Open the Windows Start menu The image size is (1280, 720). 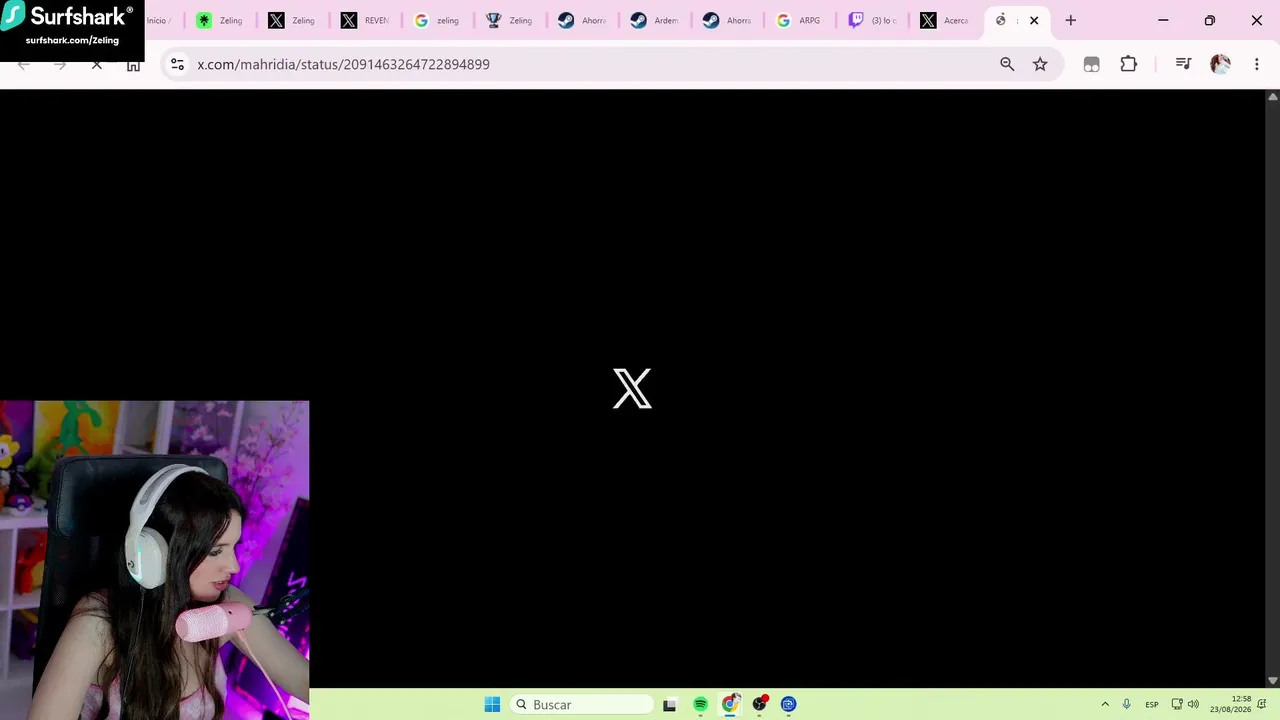click(x=492, y=704)
